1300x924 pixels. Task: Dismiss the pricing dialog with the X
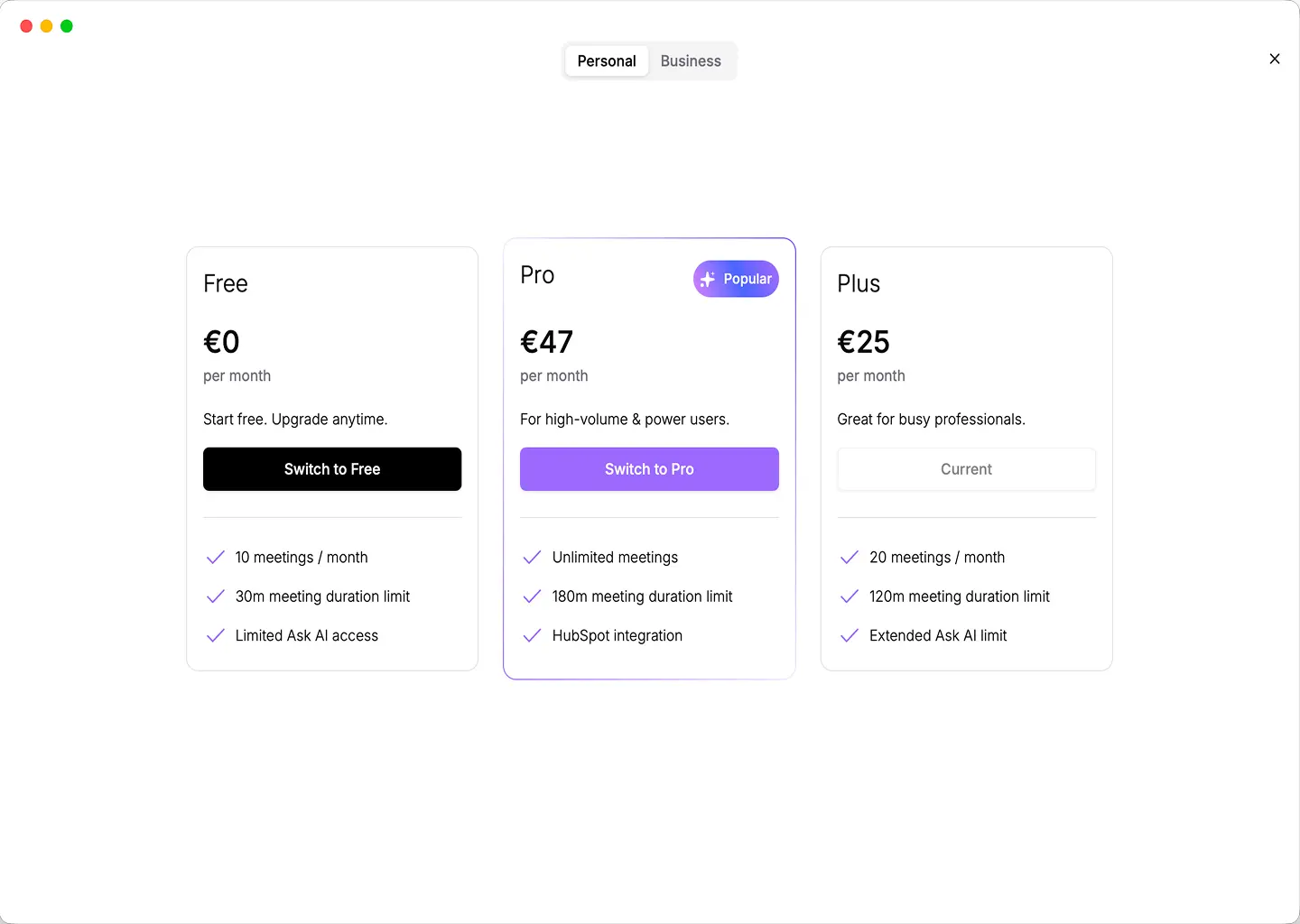click(1275, 59)
